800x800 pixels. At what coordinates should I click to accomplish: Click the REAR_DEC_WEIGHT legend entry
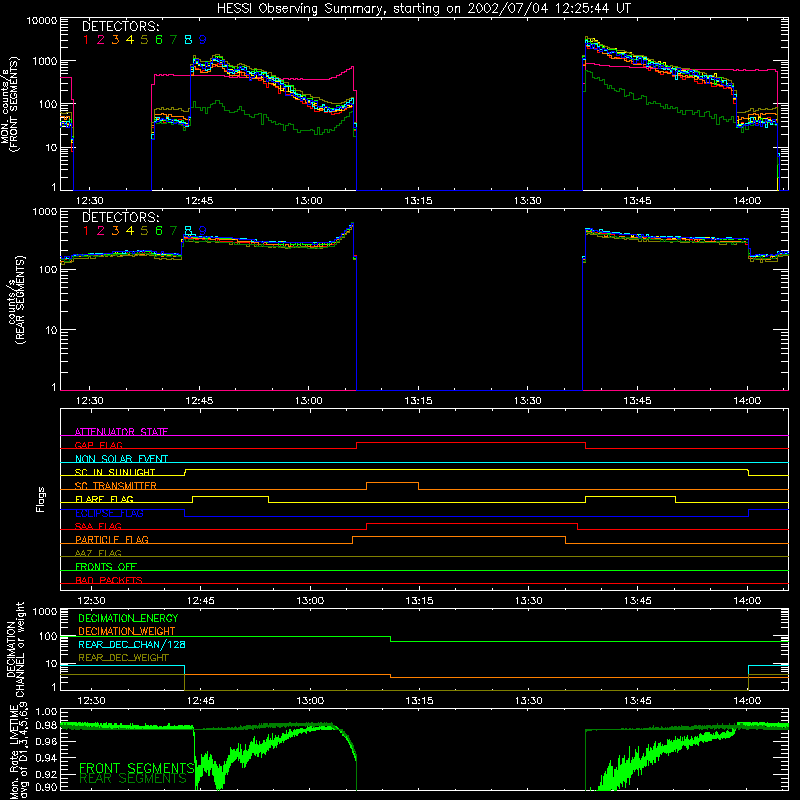pyautogui.click(x=123, y=658)
